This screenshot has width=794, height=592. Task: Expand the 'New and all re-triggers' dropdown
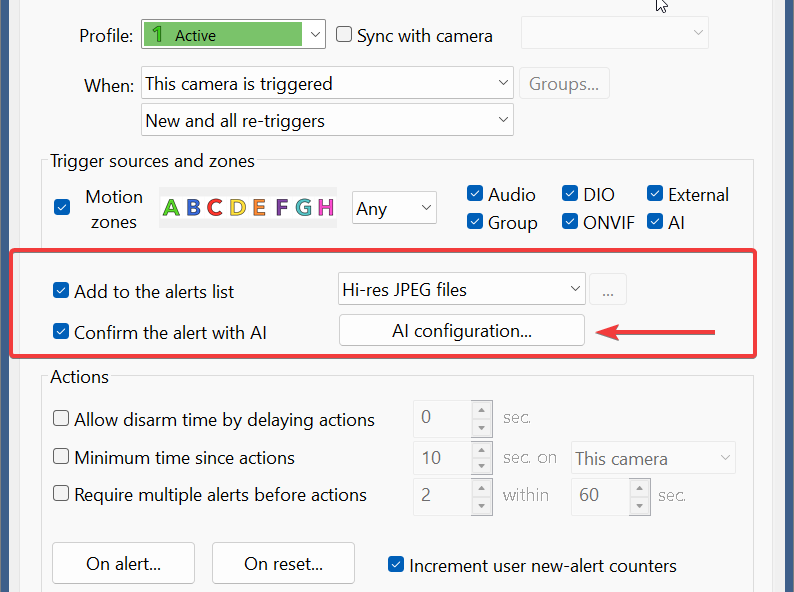click(327, 120)
